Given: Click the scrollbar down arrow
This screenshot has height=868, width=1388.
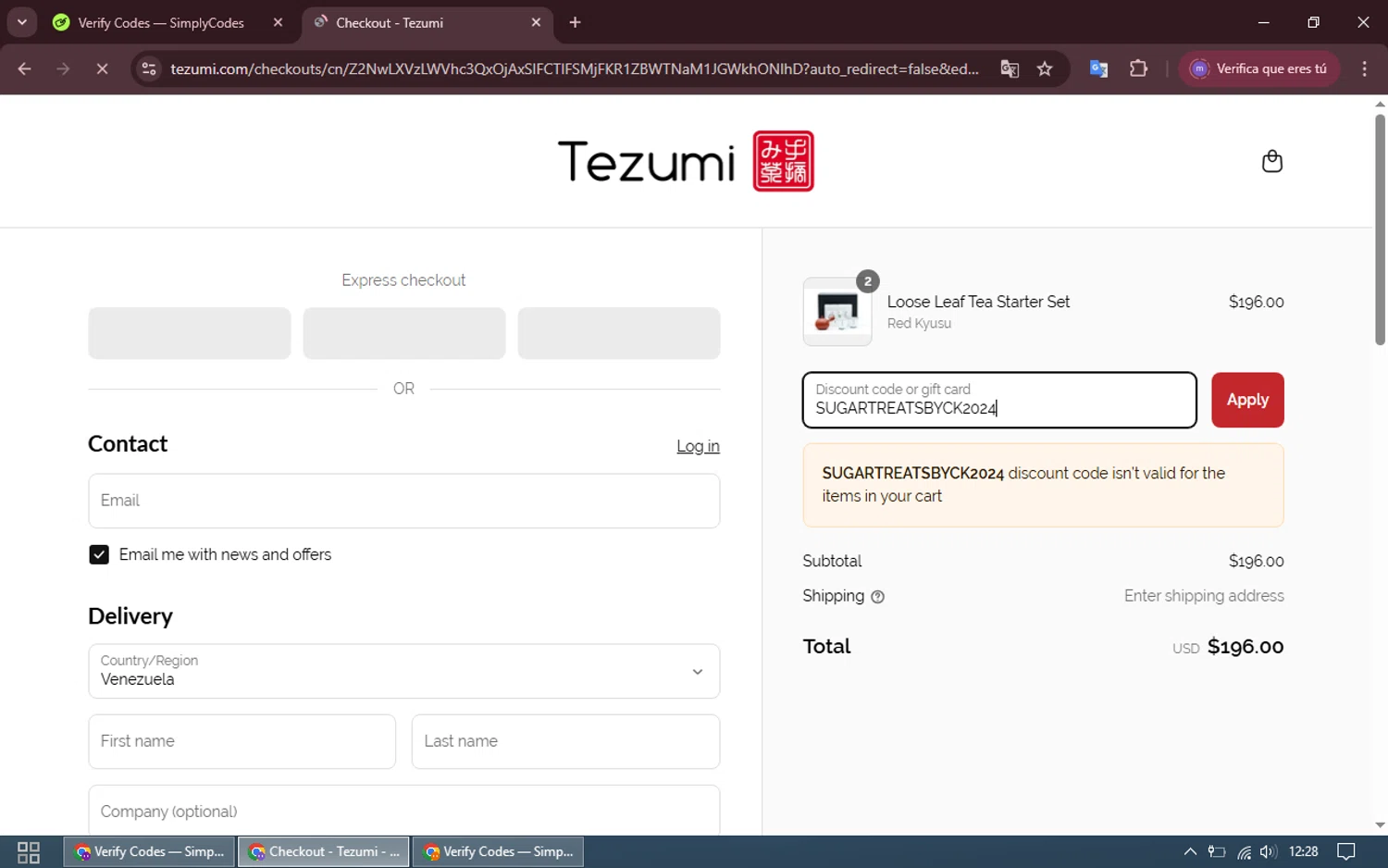Looking at the screenshot, I should [1380, 825].
